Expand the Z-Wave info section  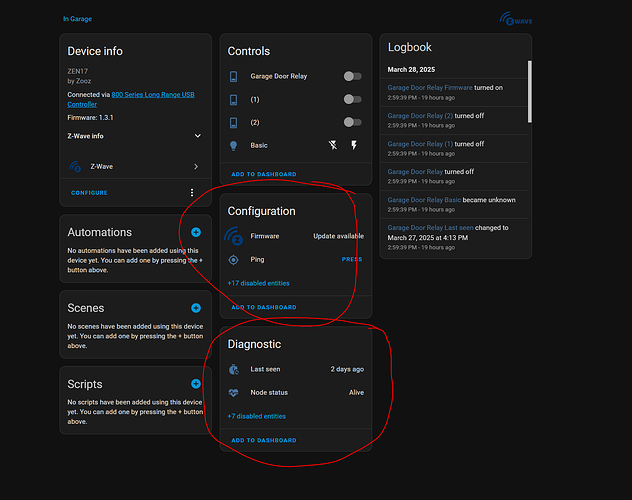(197, 136)
